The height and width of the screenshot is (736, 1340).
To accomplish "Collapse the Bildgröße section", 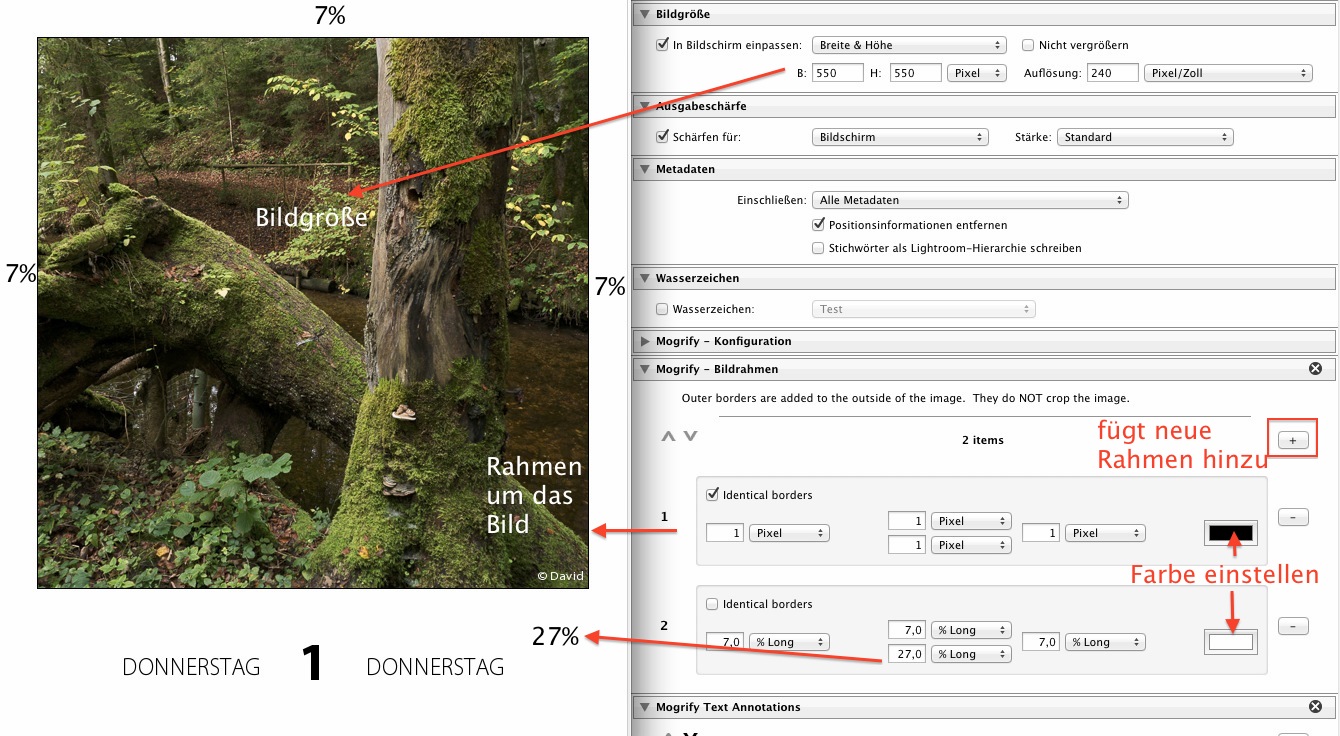I will 644,14.
